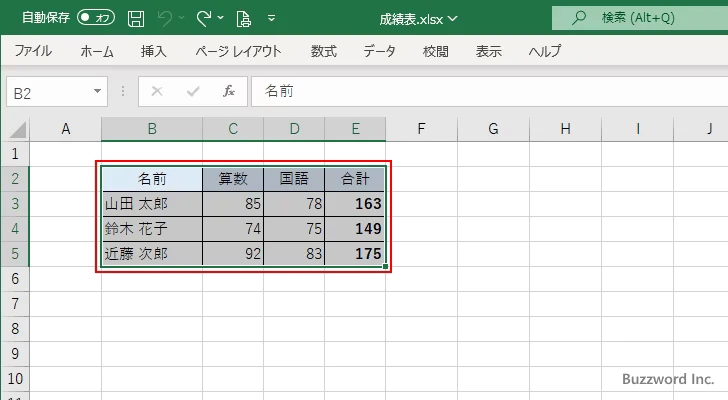Image resolution: width=728 pixels, height=400 pixels.
Task: Expand the 成績表.xlsx file name dropdown
Action: (x=453, y=19)
